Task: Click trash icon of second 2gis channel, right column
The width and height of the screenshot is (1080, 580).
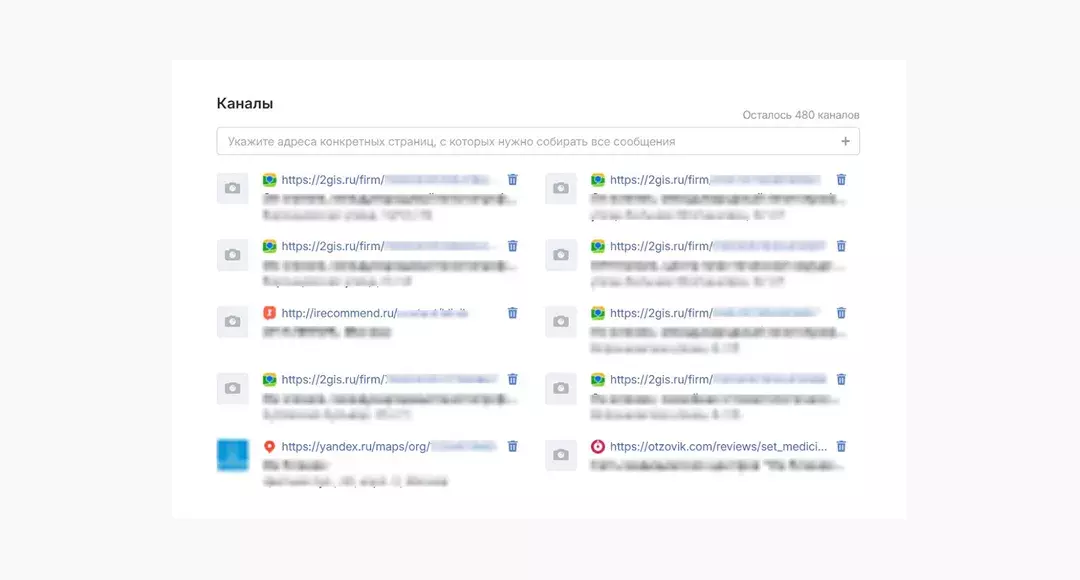Action: pyautogui.click(x=841, y=246)
